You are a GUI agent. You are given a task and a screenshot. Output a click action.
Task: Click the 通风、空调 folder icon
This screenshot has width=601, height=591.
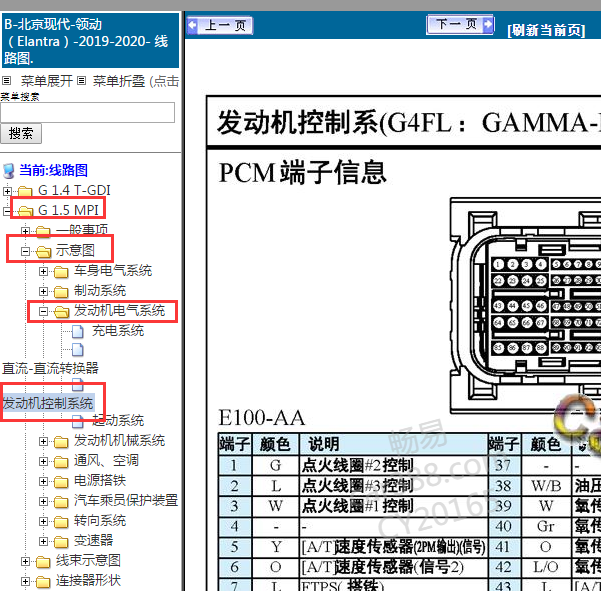pyautogui.click(x=61, y=461)
